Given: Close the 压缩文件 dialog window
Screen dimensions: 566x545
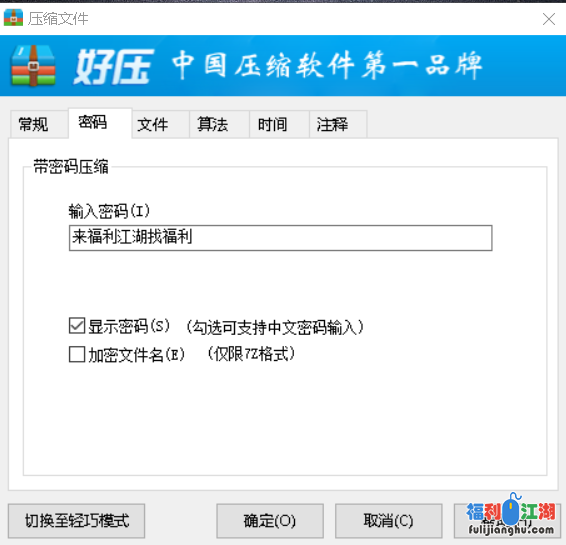Looking at the screenshot, I should click(549, 19).
